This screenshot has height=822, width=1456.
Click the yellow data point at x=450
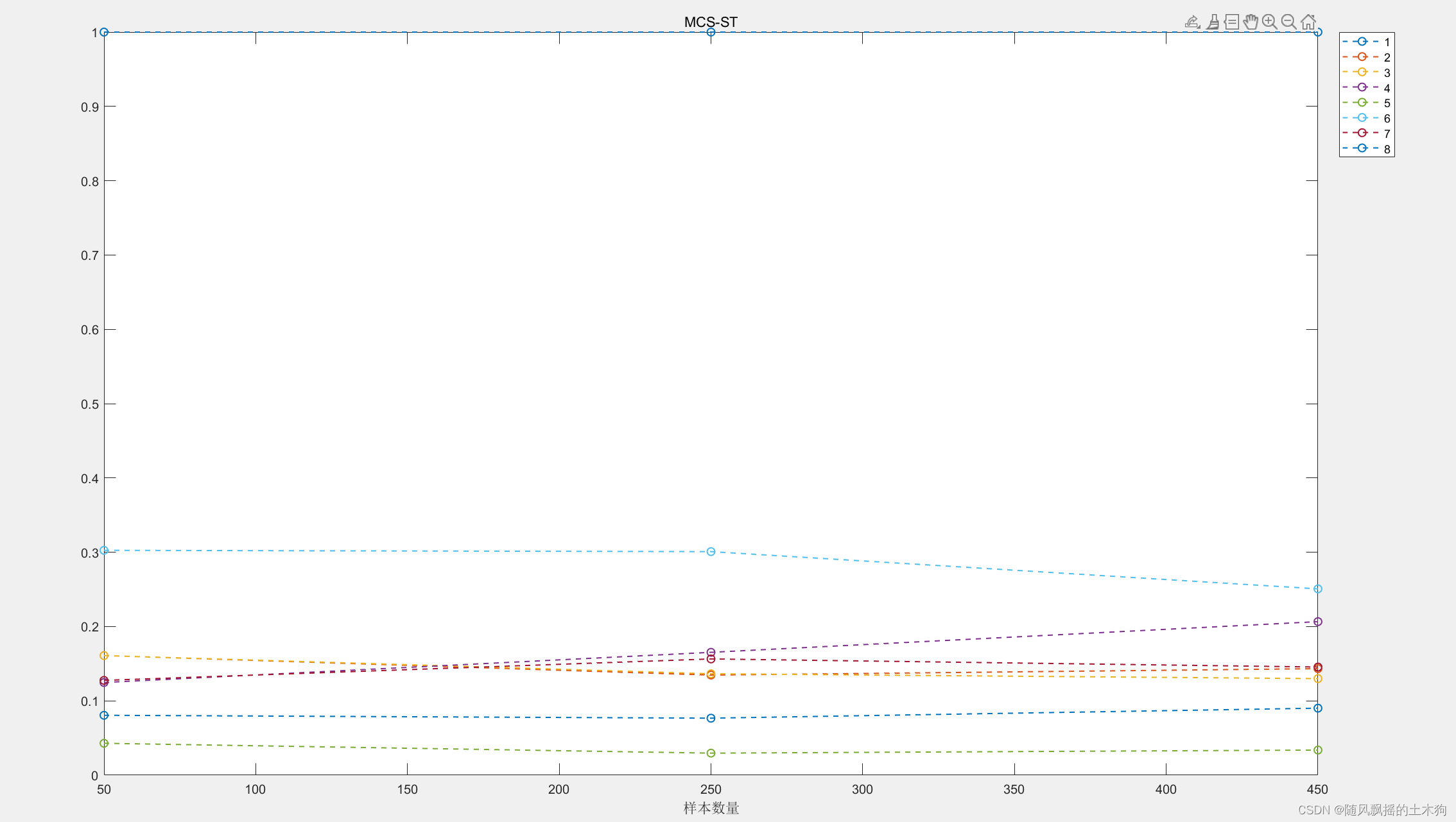point(1317,679)
